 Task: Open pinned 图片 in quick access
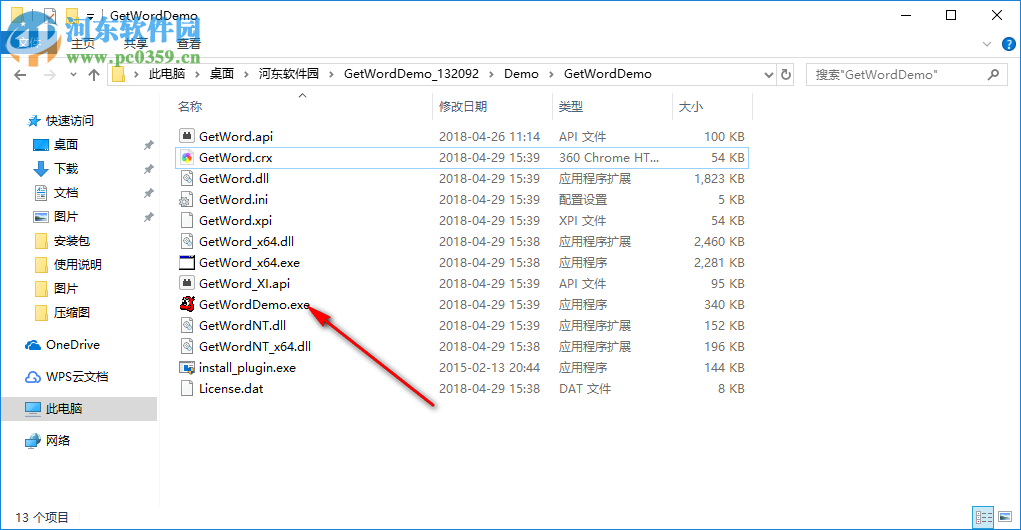tap(66, 217)
